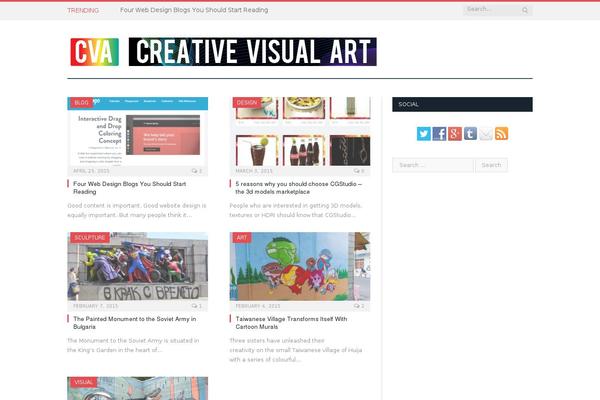Image resolution: width=600 pixels, height=400 pixels.
Task: Open the cartoon mural thumbnail
Action: point(300,266)
